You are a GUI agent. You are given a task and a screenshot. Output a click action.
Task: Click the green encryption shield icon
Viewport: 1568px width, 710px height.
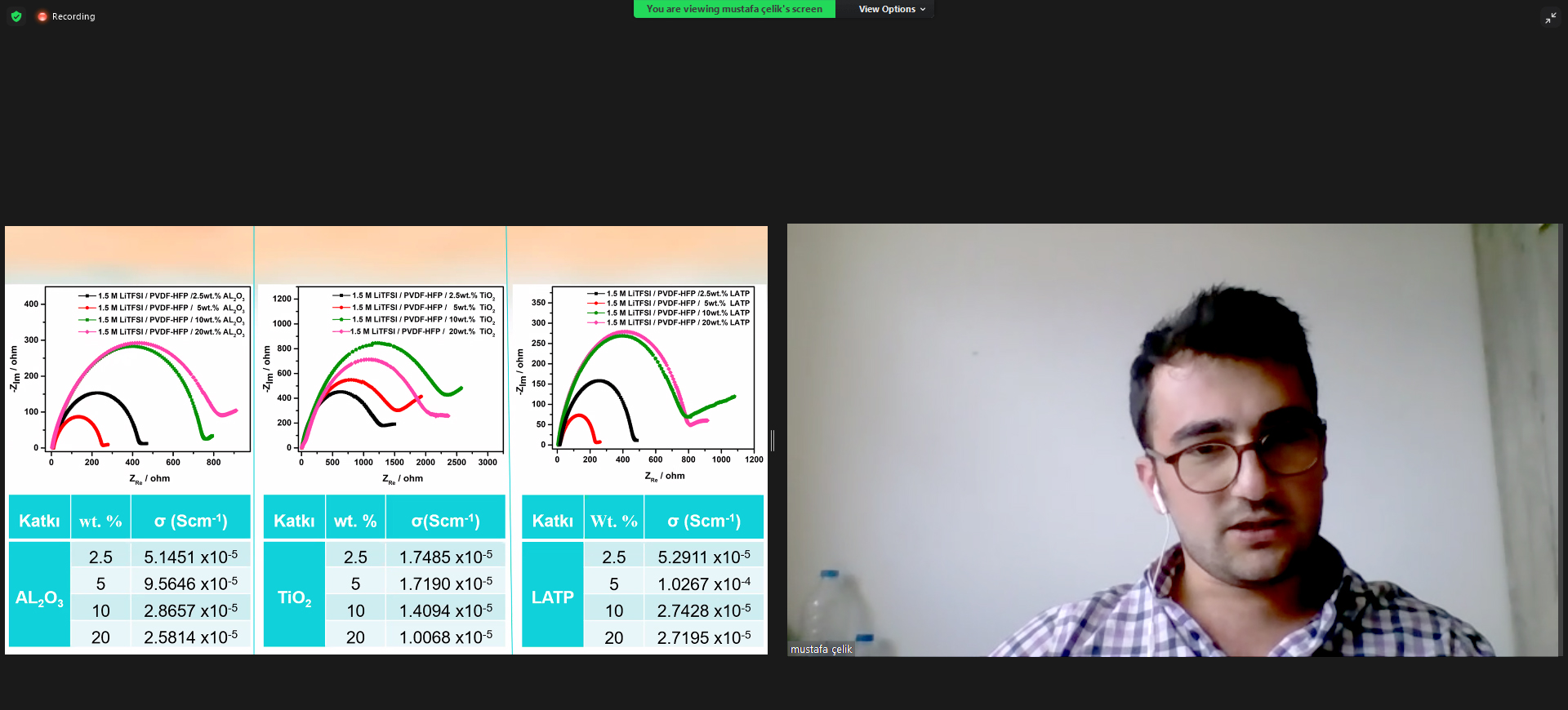pos(16,16)
